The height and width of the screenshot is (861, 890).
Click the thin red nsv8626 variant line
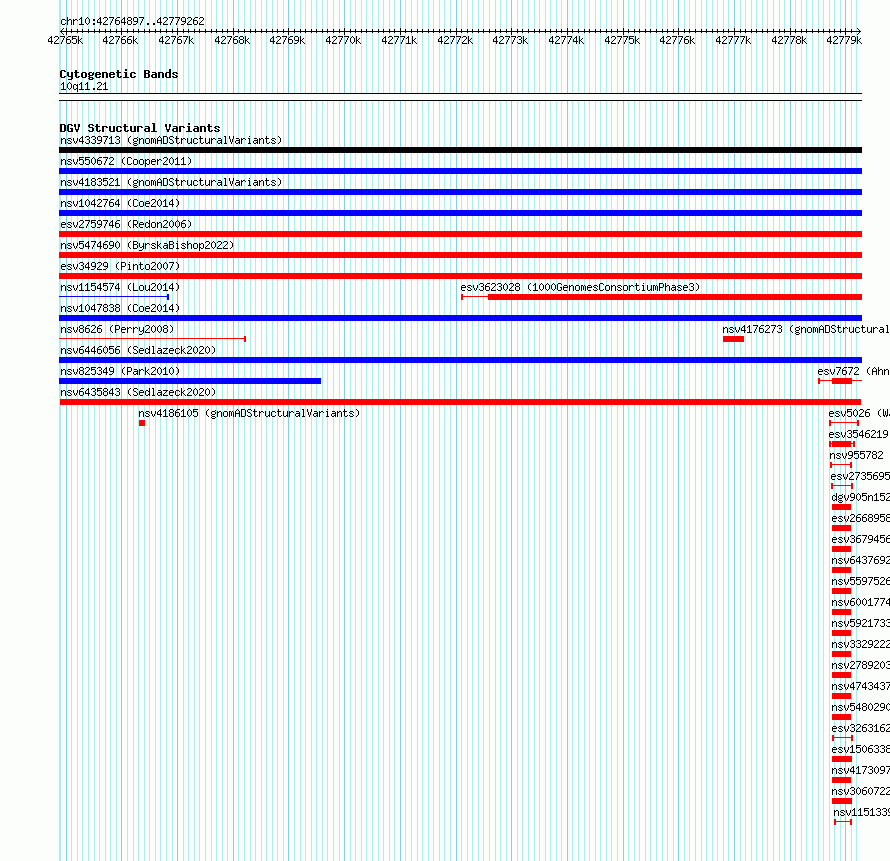(153, 339)
